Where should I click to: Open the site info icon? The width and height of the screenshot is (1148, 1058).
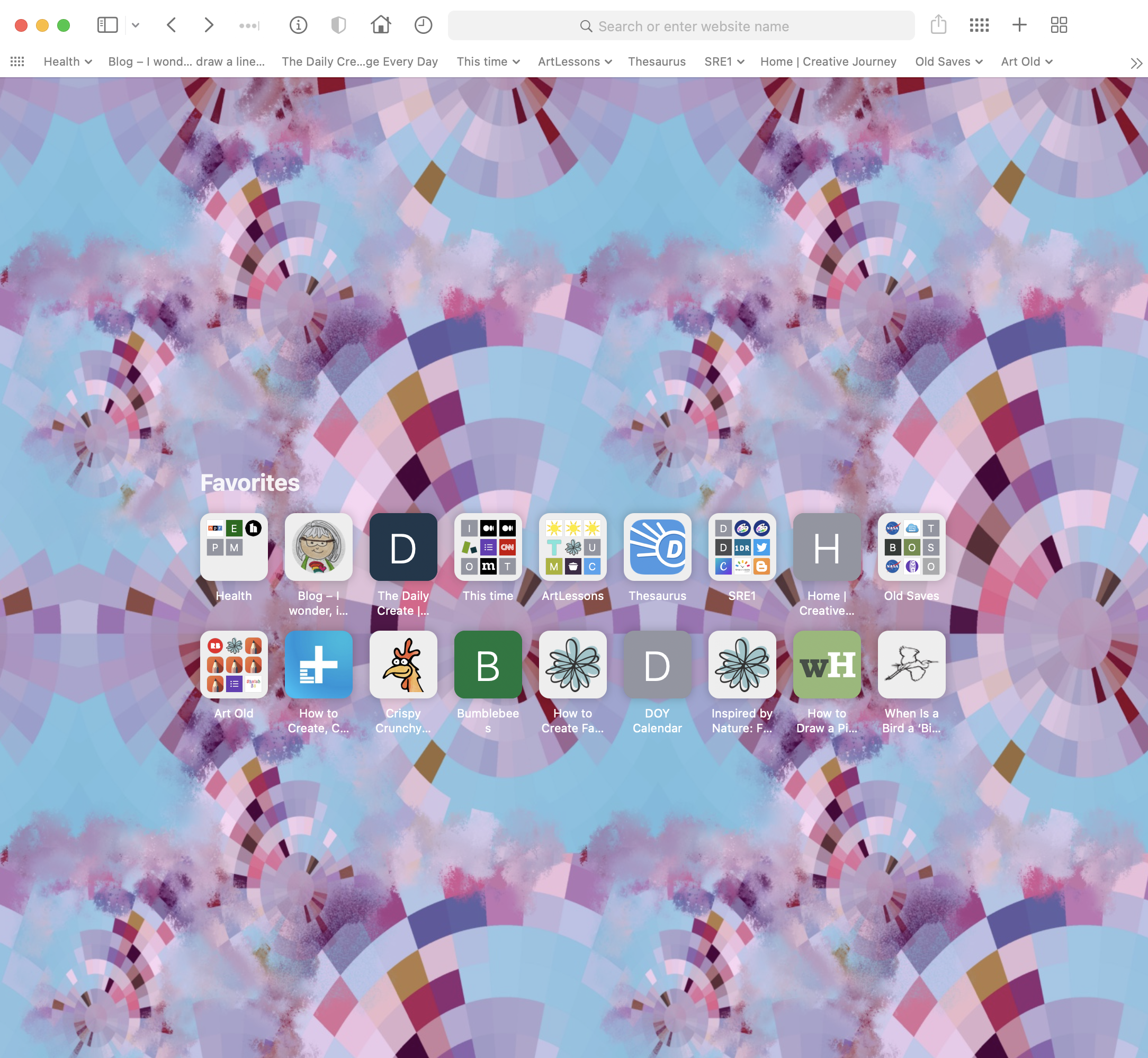coord(298,25)
